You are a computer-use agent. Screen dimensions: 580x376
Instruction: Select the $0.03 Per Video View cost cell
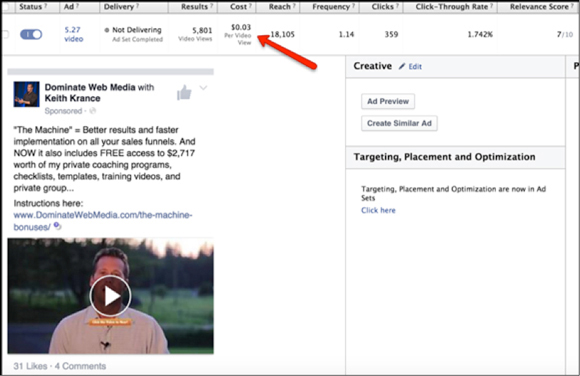tap(238, 34)
